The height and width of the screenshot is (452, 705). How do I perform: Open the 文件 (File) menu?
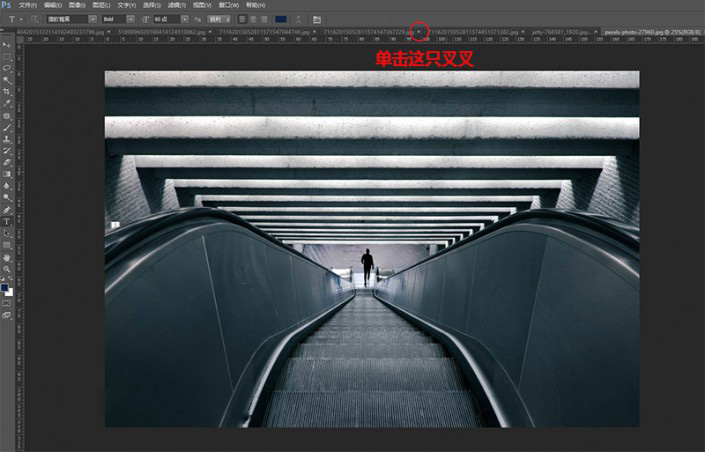[27, 5]
